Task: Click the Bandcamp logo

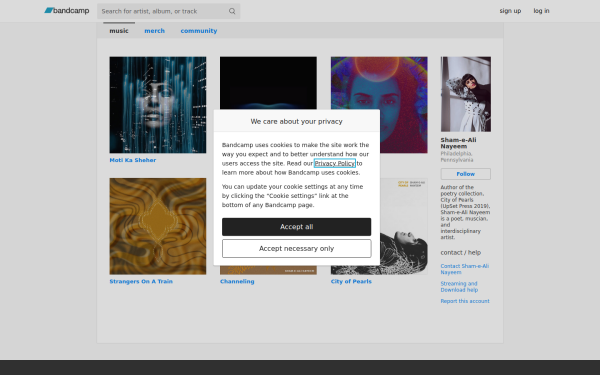Action: (x=67, y=11)
